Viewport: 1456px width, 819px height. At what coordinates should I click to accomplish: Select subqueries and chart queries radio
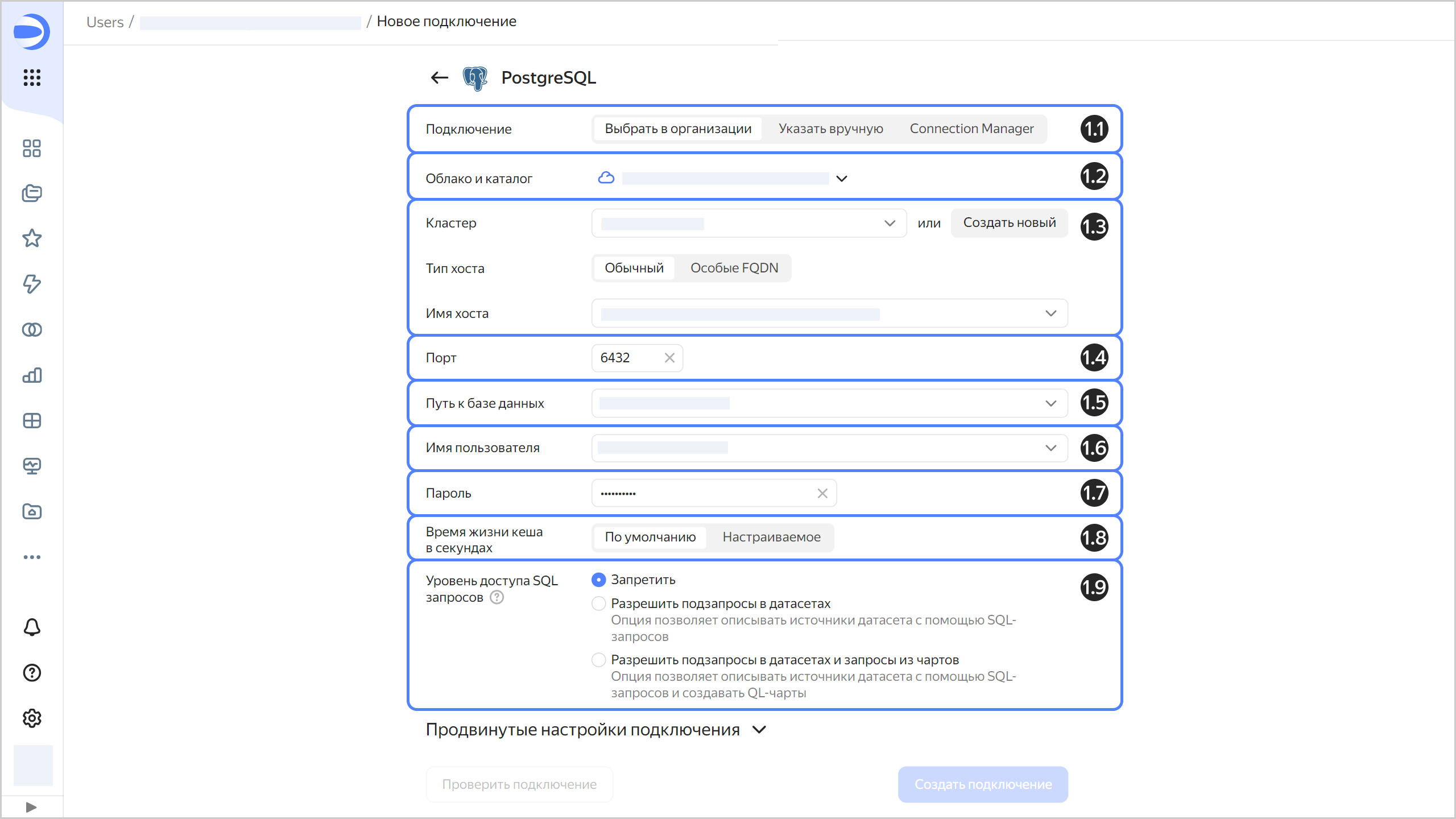click(x=598, y=660)
